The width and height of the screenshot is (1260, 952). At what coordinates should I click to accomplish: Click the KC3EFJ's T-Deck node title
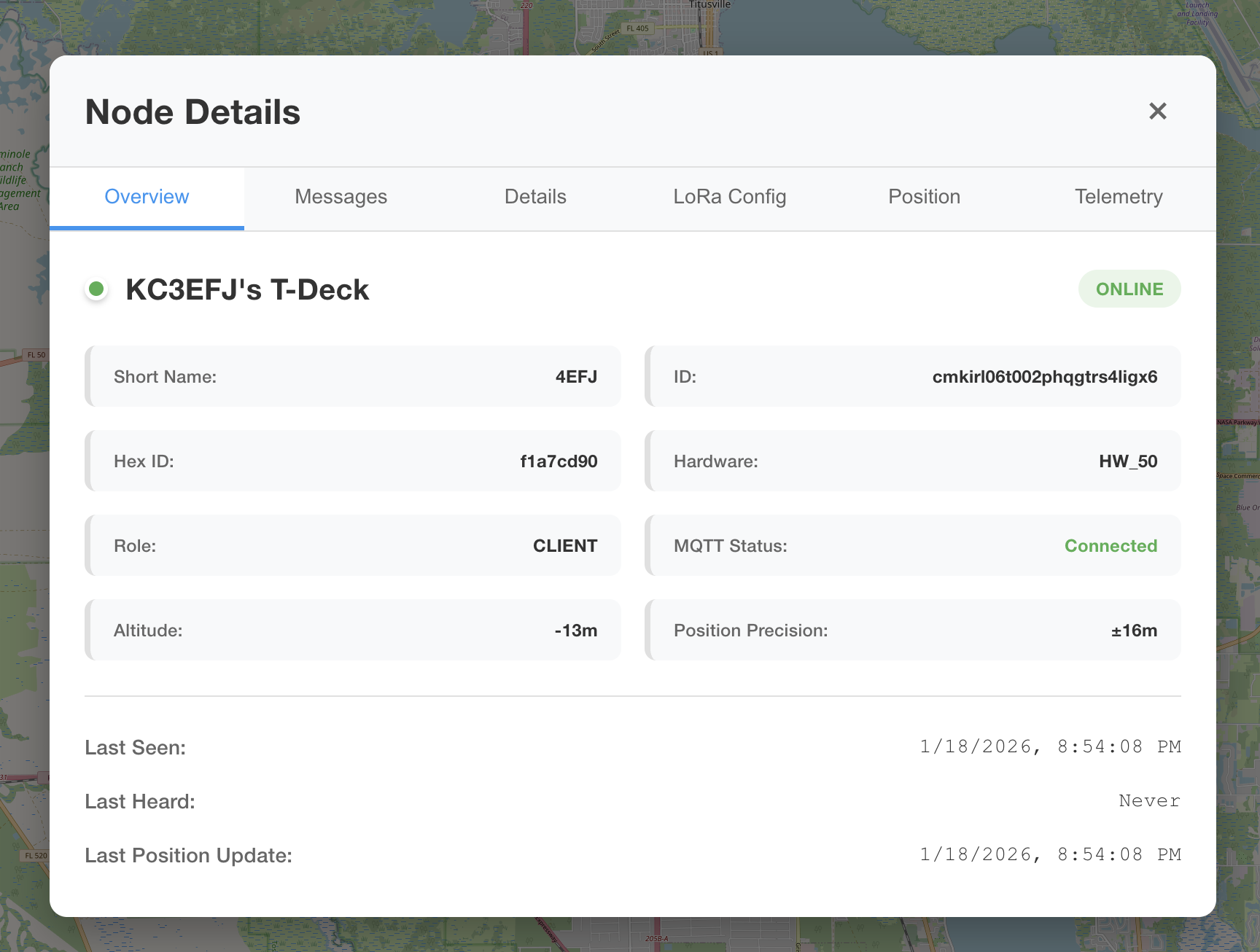pyautogui.click(x=247, y=289)
